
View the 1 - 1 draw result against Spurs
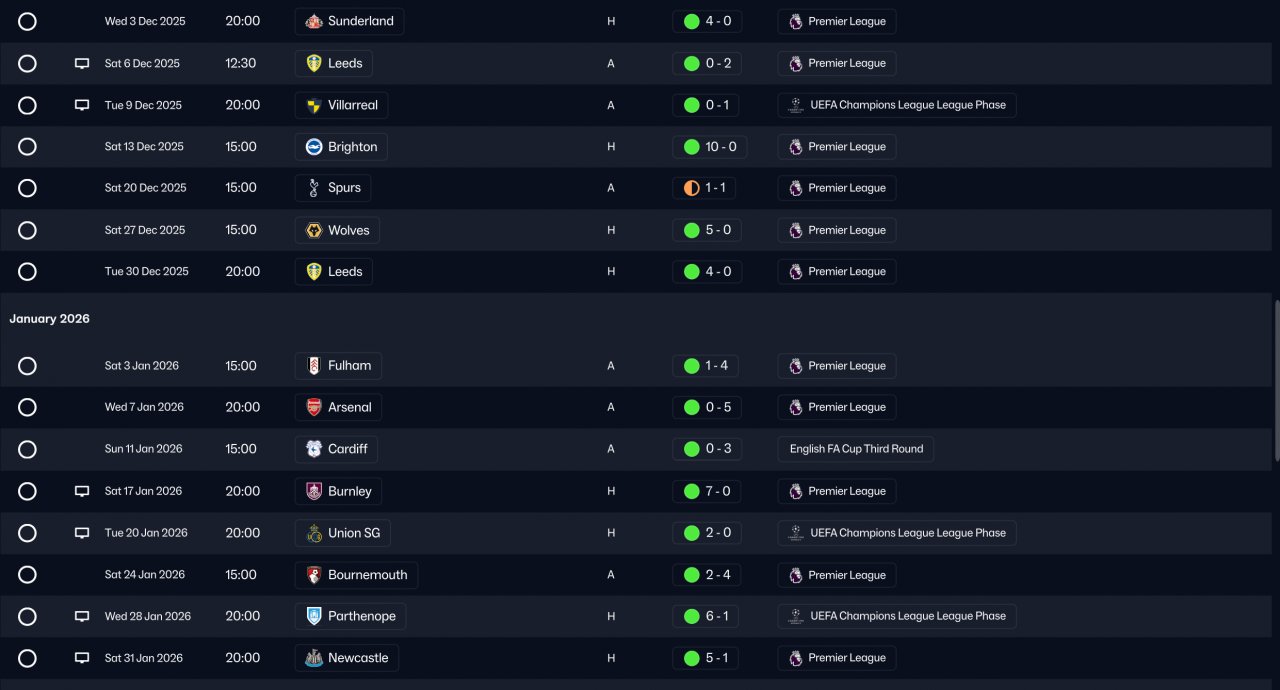pos(708,188)
